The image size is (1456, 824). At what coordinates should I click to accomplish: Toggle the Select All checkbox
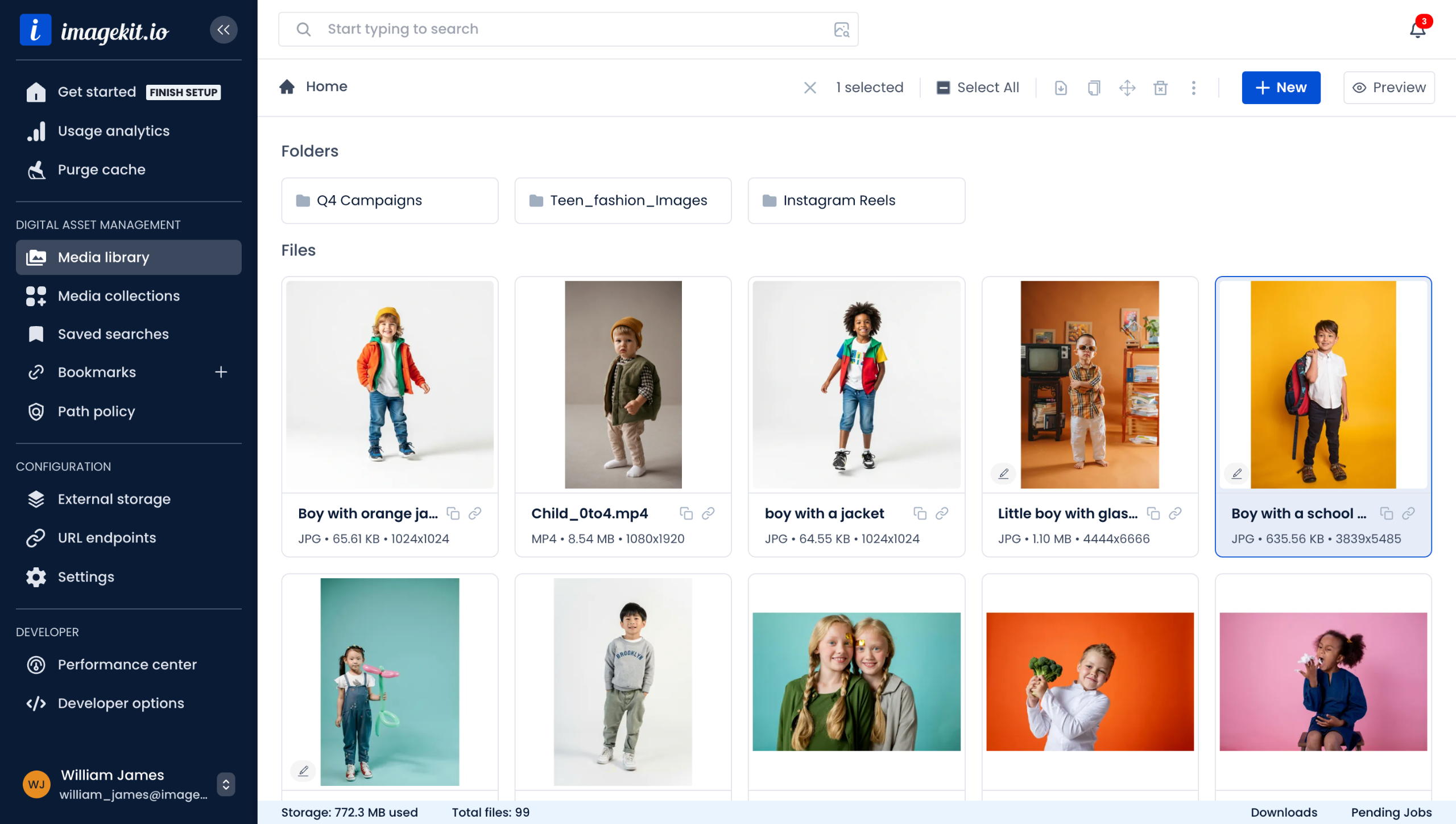(x=943, y=88)
